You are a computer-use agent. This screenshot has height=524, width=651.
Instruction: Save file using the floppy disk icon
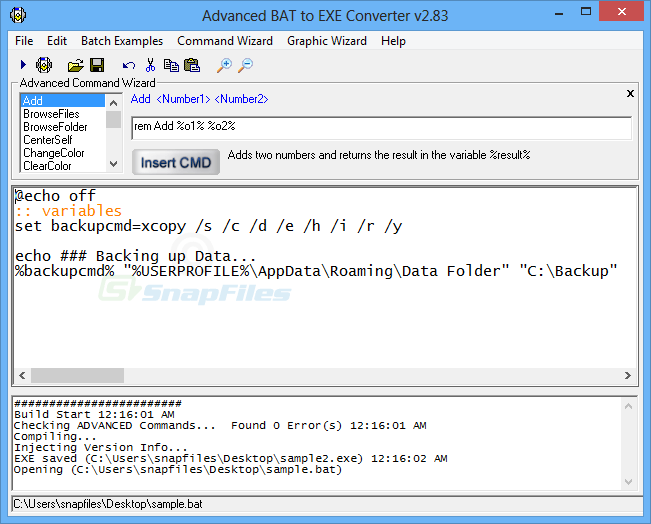[x=97, y=65]
